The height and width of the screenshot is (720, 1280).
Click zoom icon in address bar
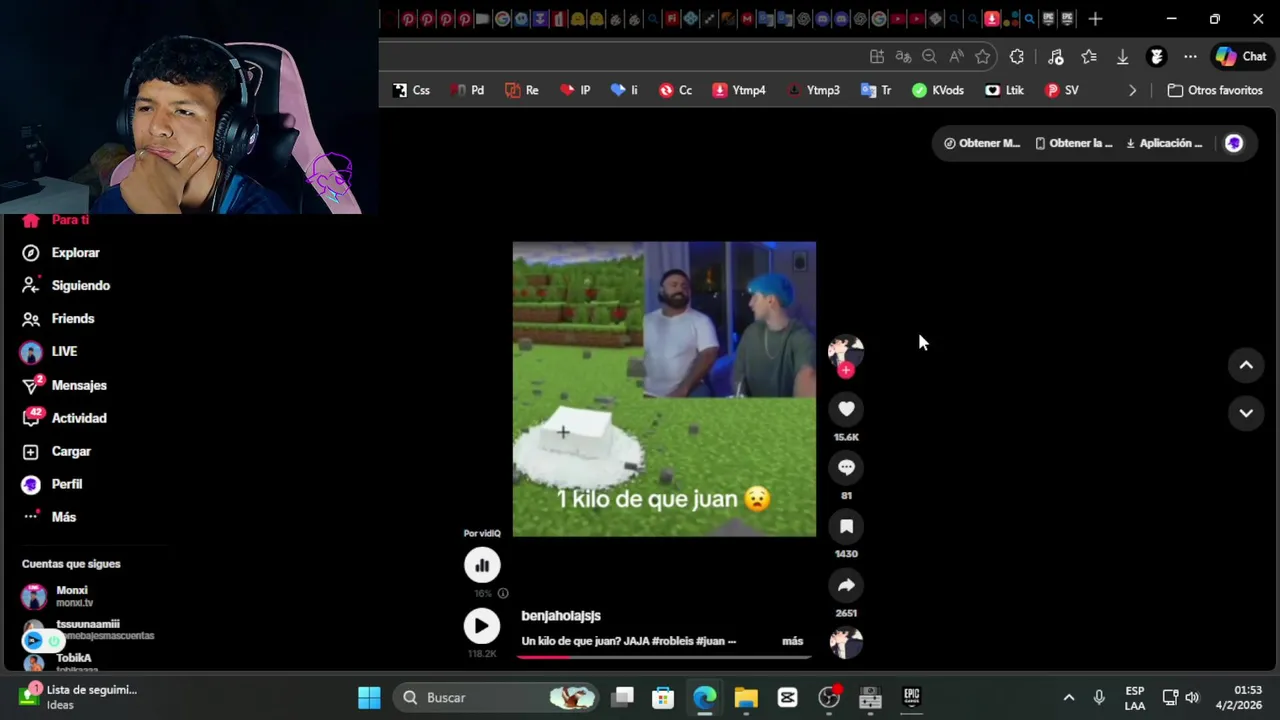pyautogui.click(x=929, y=57)
